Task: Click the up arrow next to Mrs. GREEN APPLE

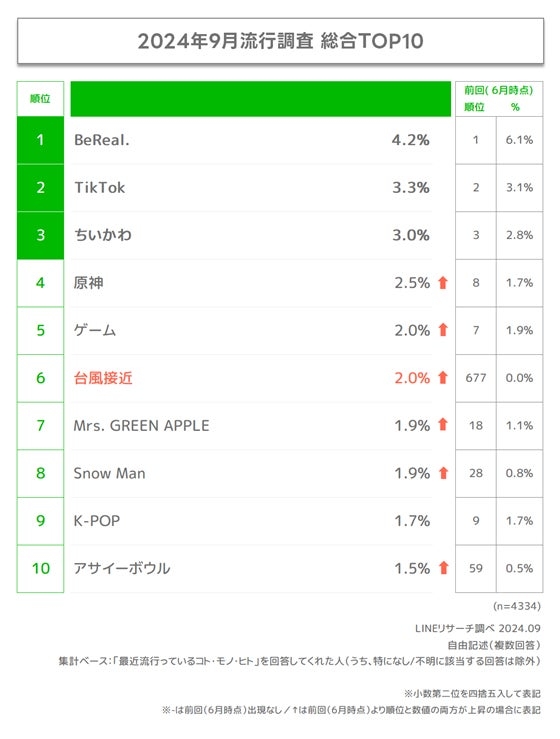Action: click(x=443, y=425)
